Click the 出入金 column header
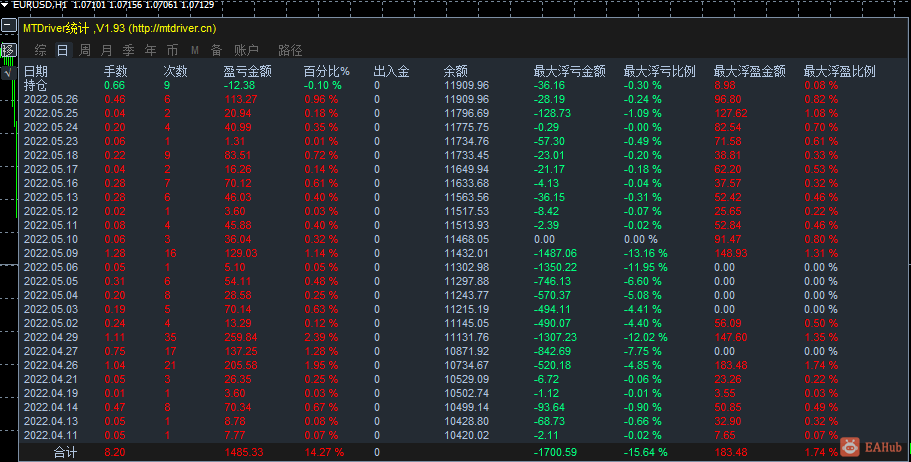Image resolution: width=911 pixels, height=462 pixels. coord(392,71)
